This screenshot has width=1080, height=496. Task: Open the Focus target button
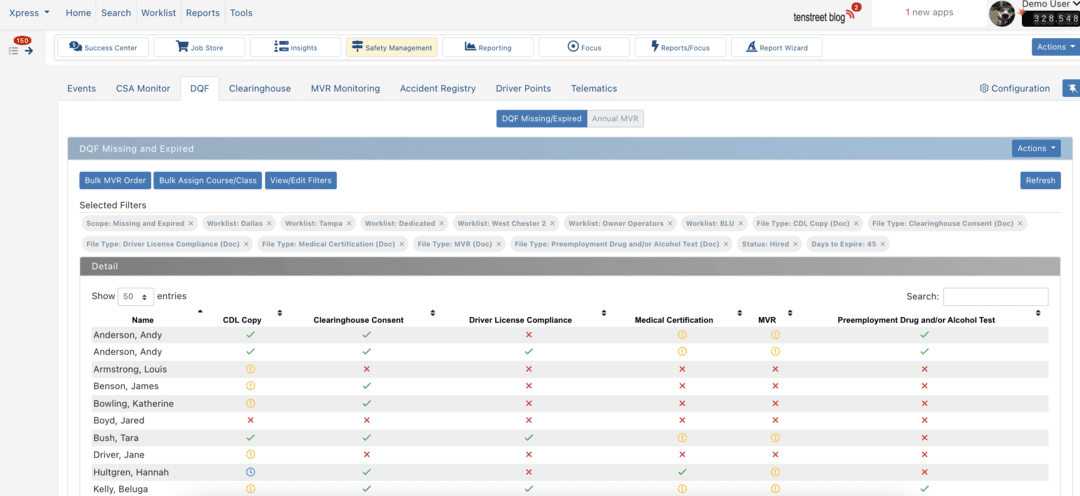pyautogui.click(x=584, y=47)
